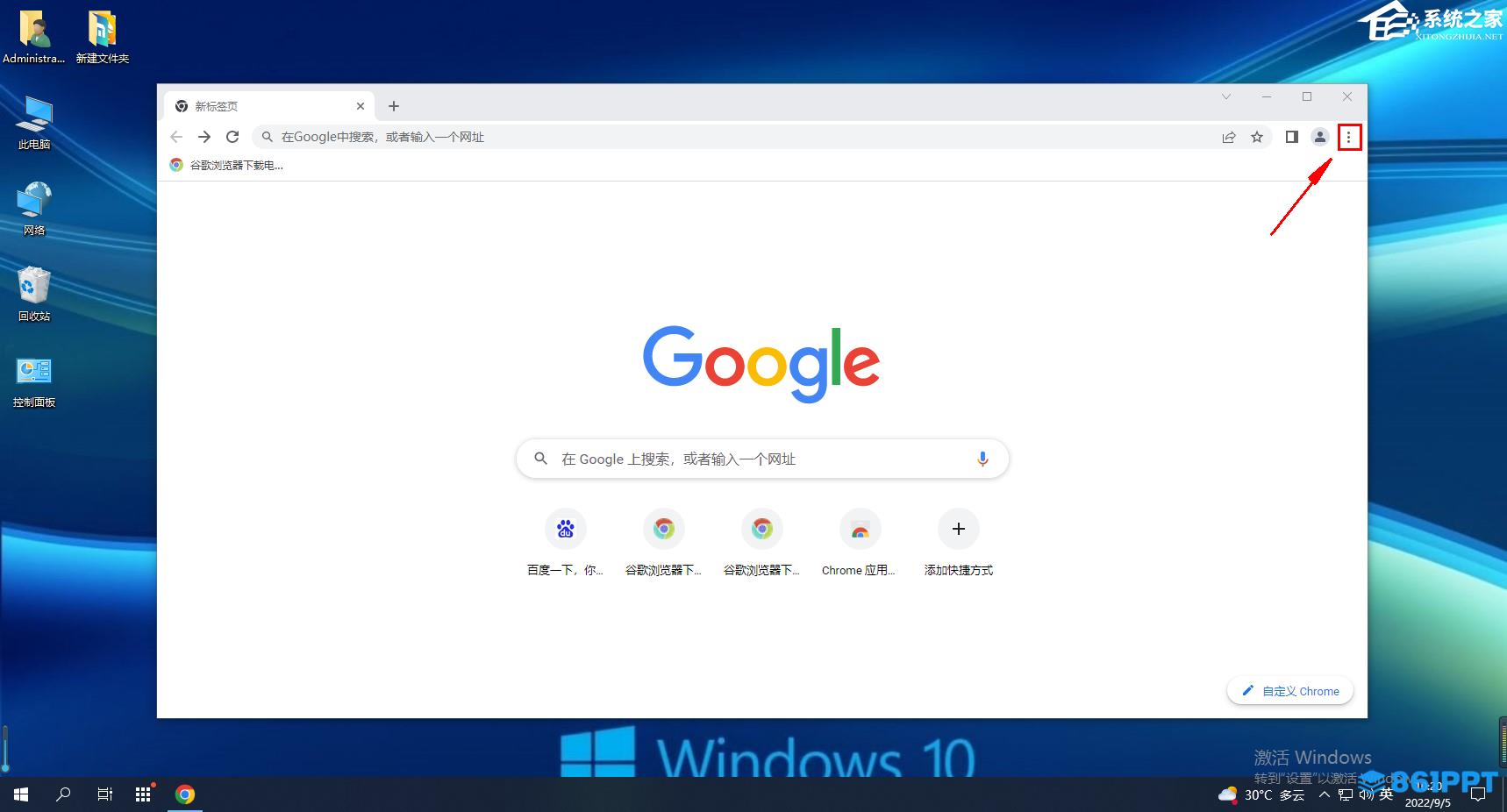The height and width of the screenshot is (812, 1507).
Task: Open Chrome three-dot menu
Action: point(1349,137)
